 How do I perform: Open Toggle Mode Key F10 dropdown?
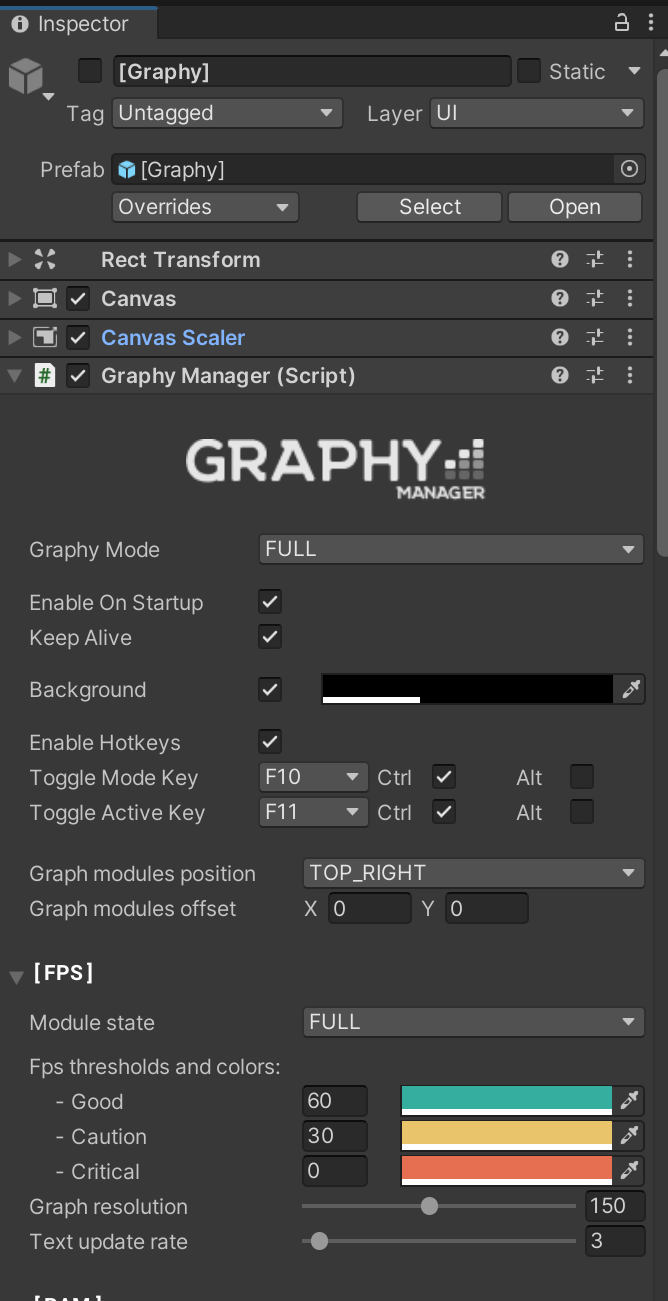pyautogui.click(x=313, y=777)
